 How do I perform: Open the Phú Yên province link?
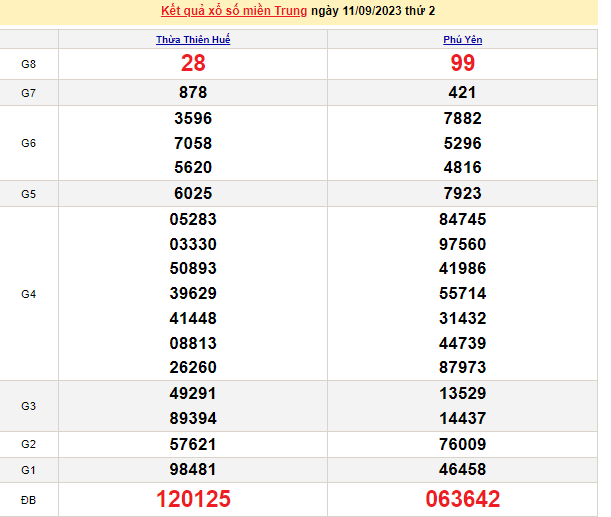(462, 40)
